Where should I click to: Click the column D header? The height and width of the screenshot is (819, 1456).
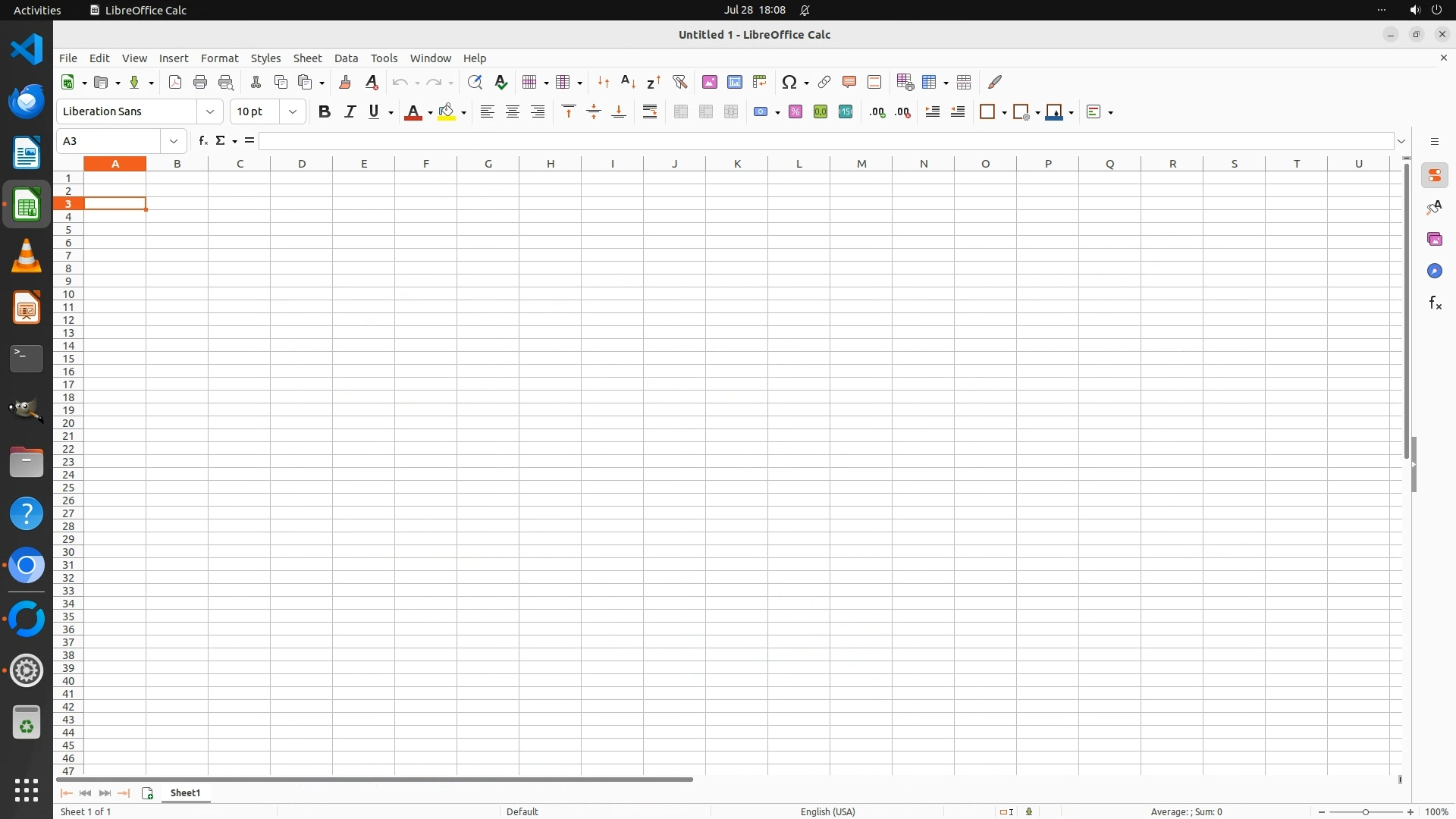click(302, 164)
